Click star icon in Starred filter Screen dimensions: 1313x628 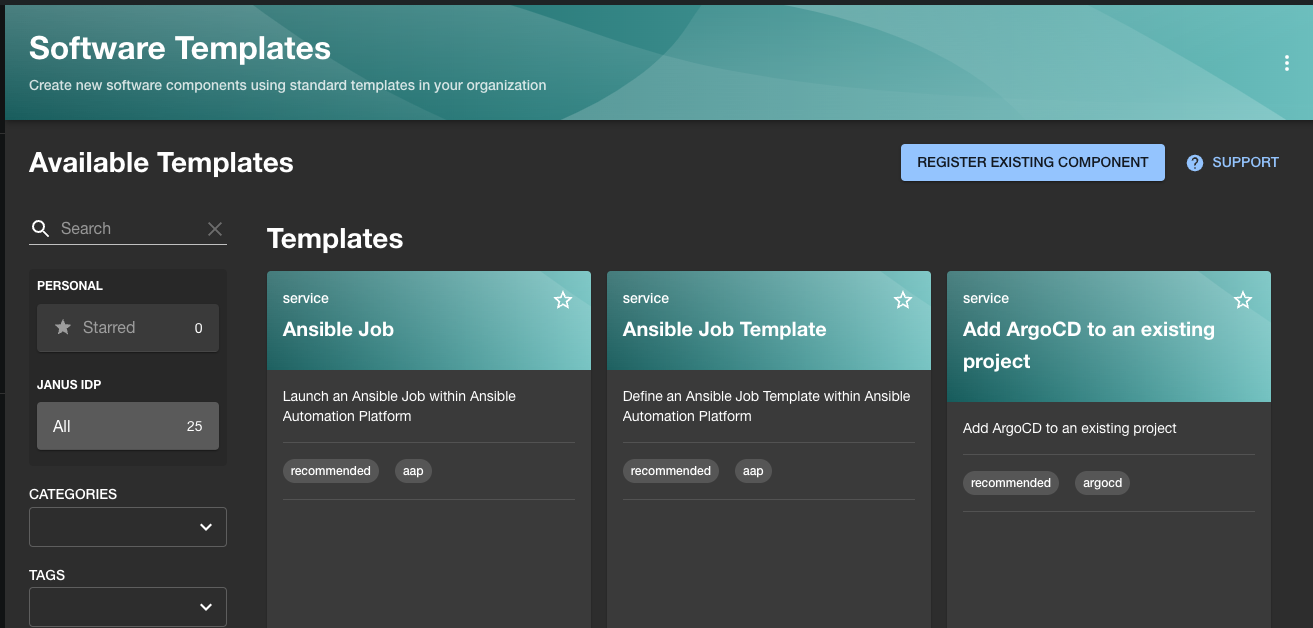pyautogui.click(x=62, y=327)
